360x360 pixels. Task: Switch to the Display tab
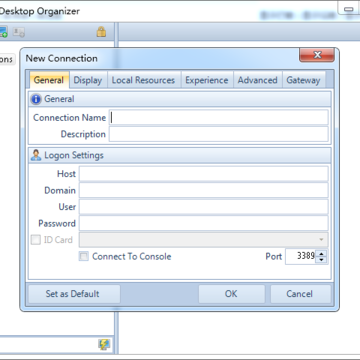[88, 80]
